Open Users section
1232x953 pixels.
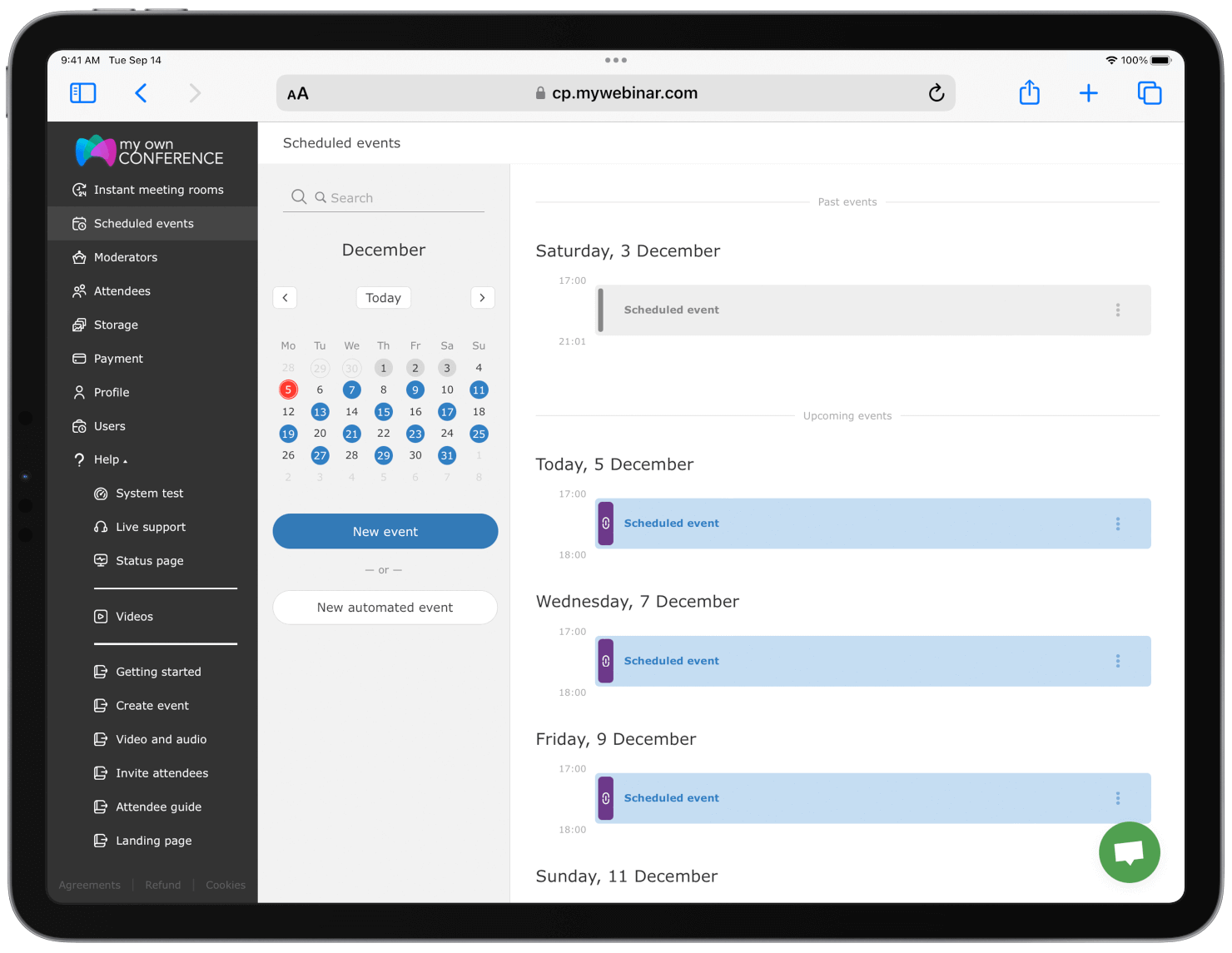tap(152, 426)
